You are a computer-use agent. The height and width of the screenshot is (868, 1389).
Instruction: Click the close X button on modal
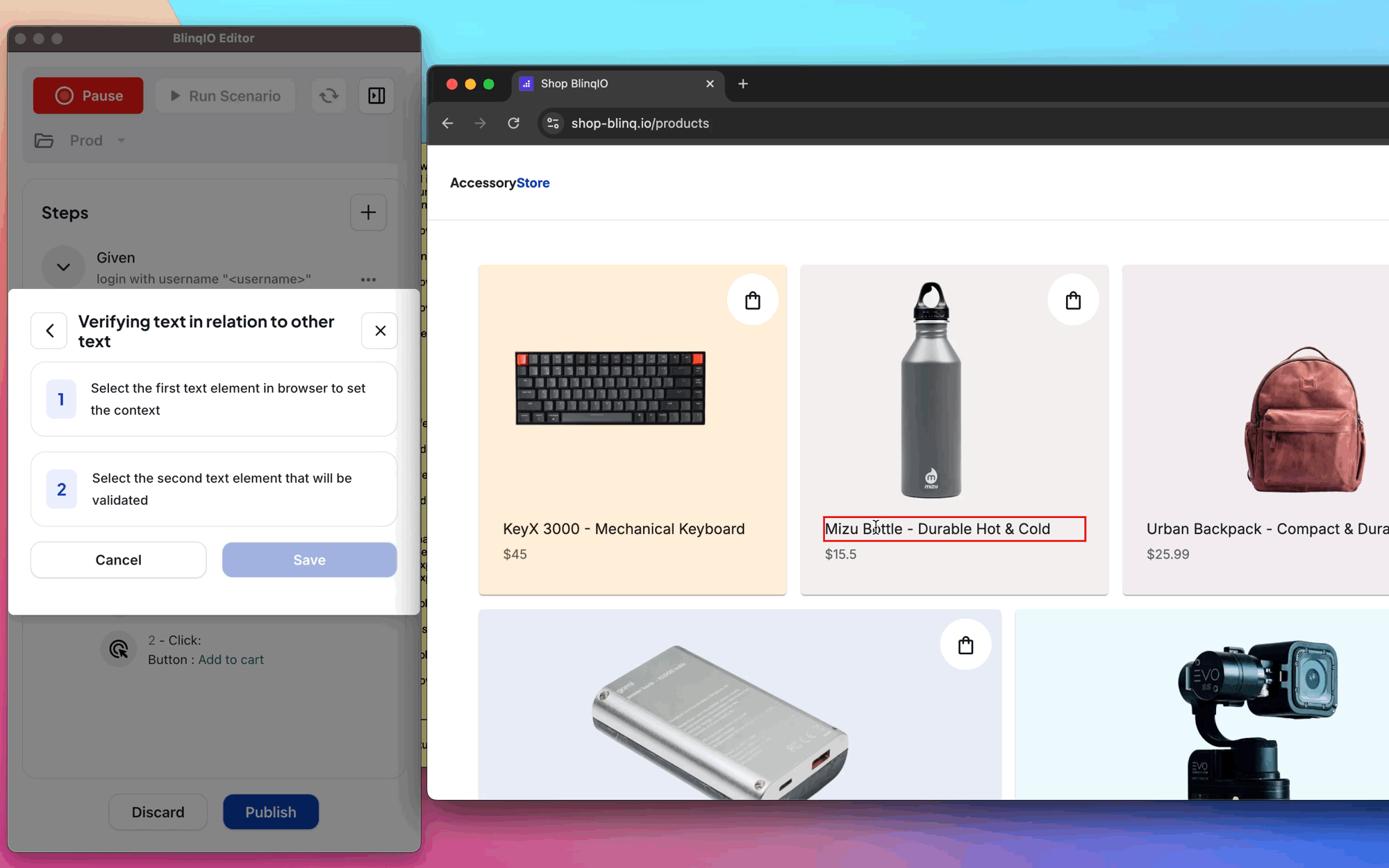(379, 330)
